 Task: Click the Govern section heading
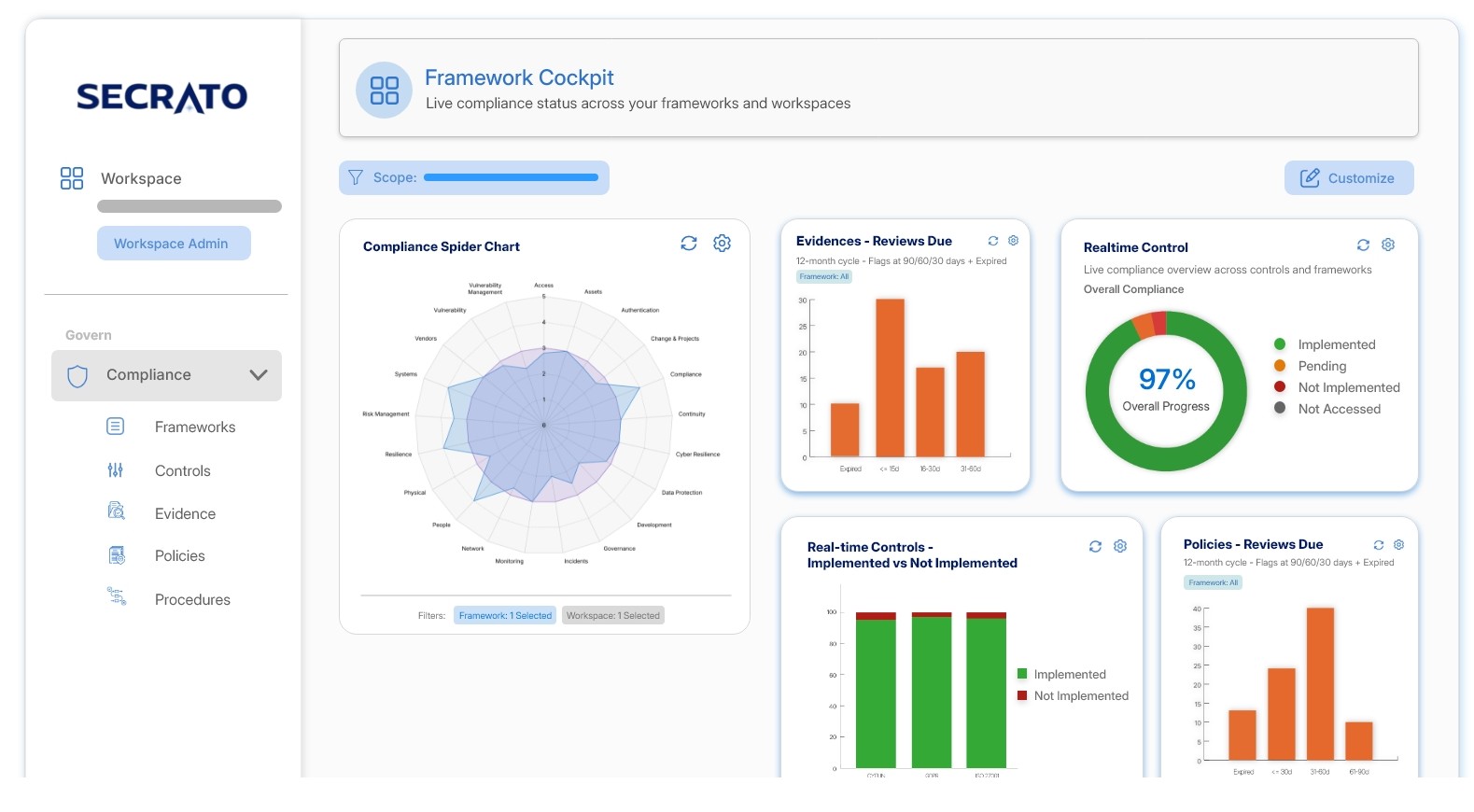click(x=89, y=335)
